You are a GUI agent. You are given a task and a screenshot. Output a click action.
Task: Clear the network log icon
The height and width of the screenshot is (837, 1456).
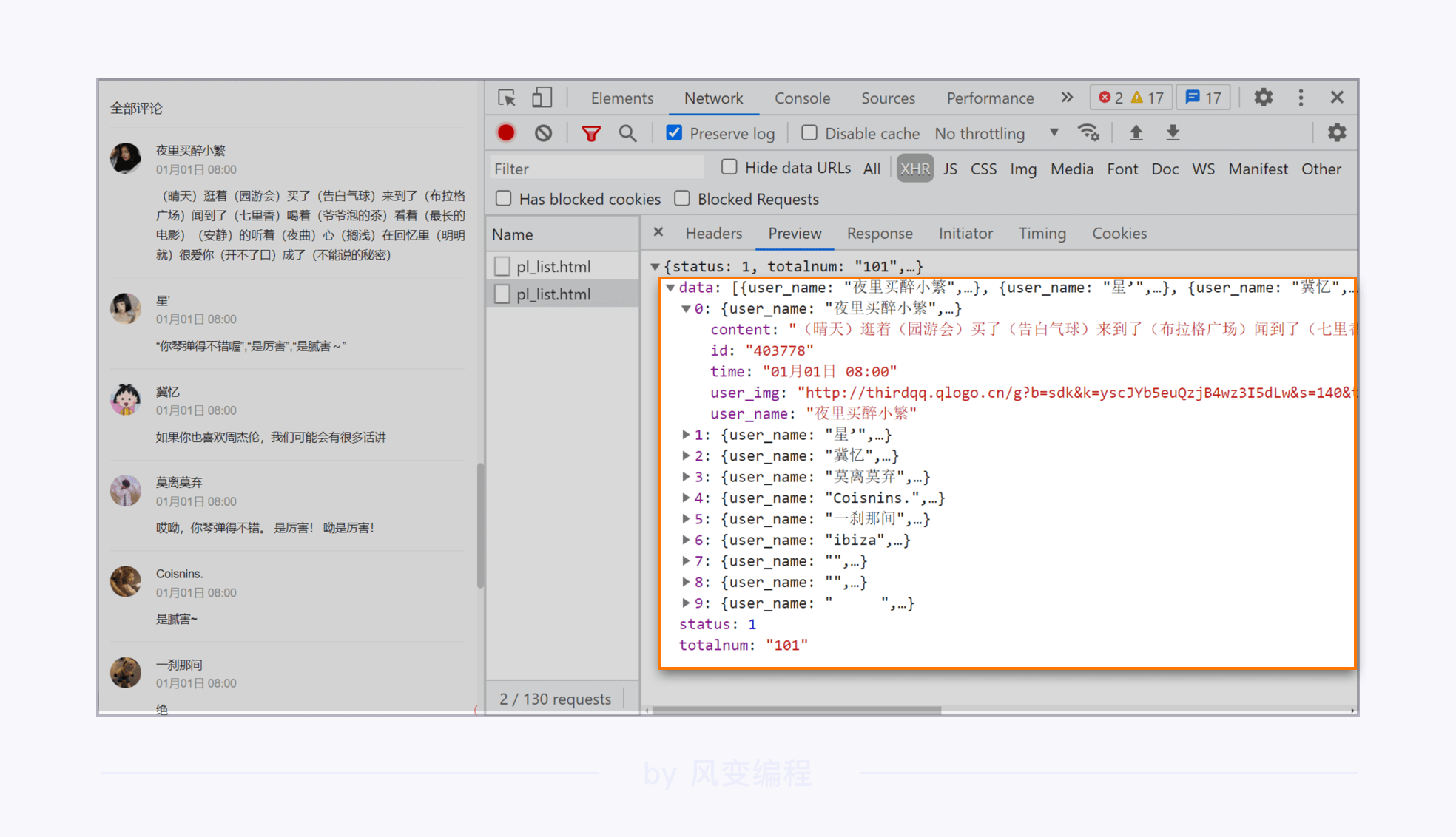544,133
